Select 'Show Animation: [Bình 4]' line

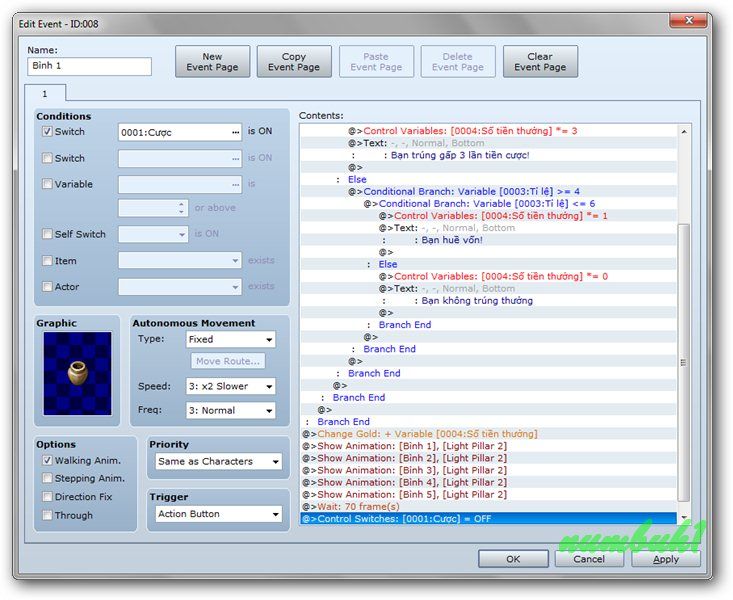tap(488, 482)
